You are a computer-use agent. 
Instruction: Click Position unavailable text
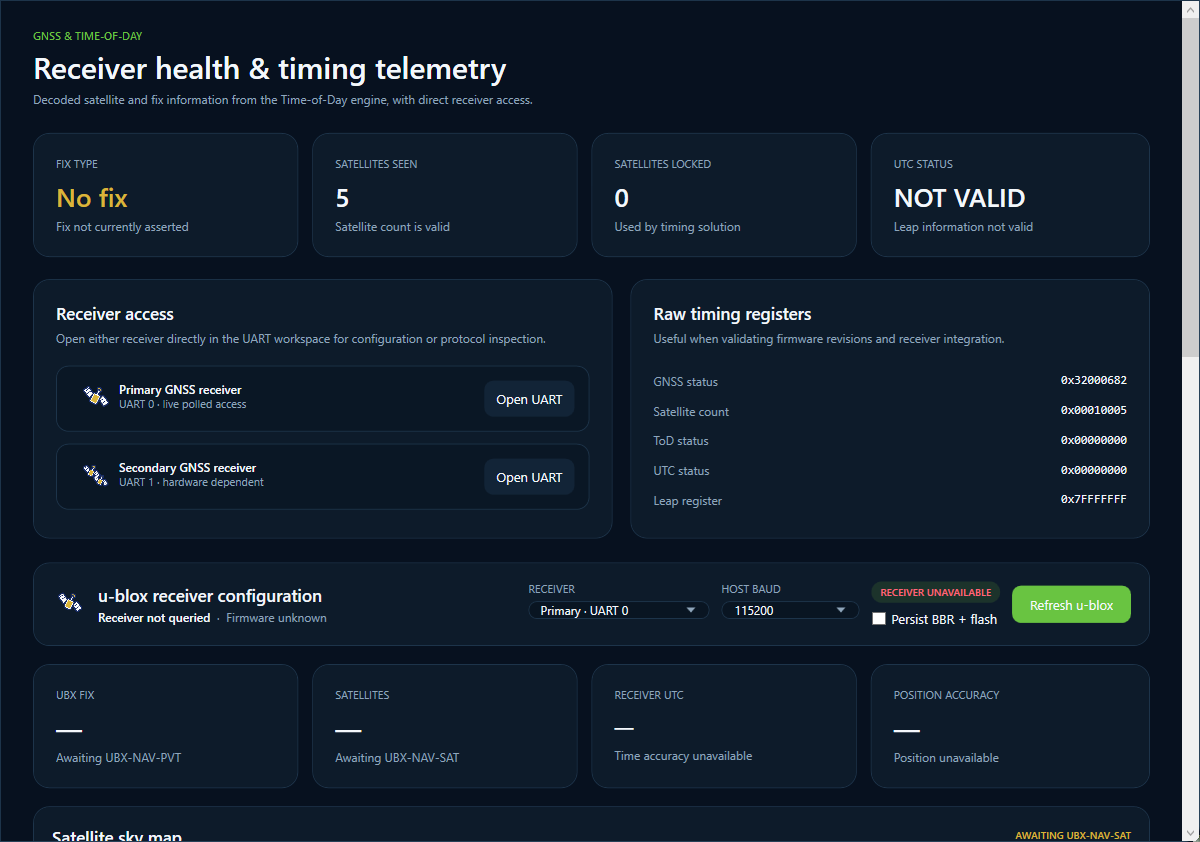tap(946, 758)
